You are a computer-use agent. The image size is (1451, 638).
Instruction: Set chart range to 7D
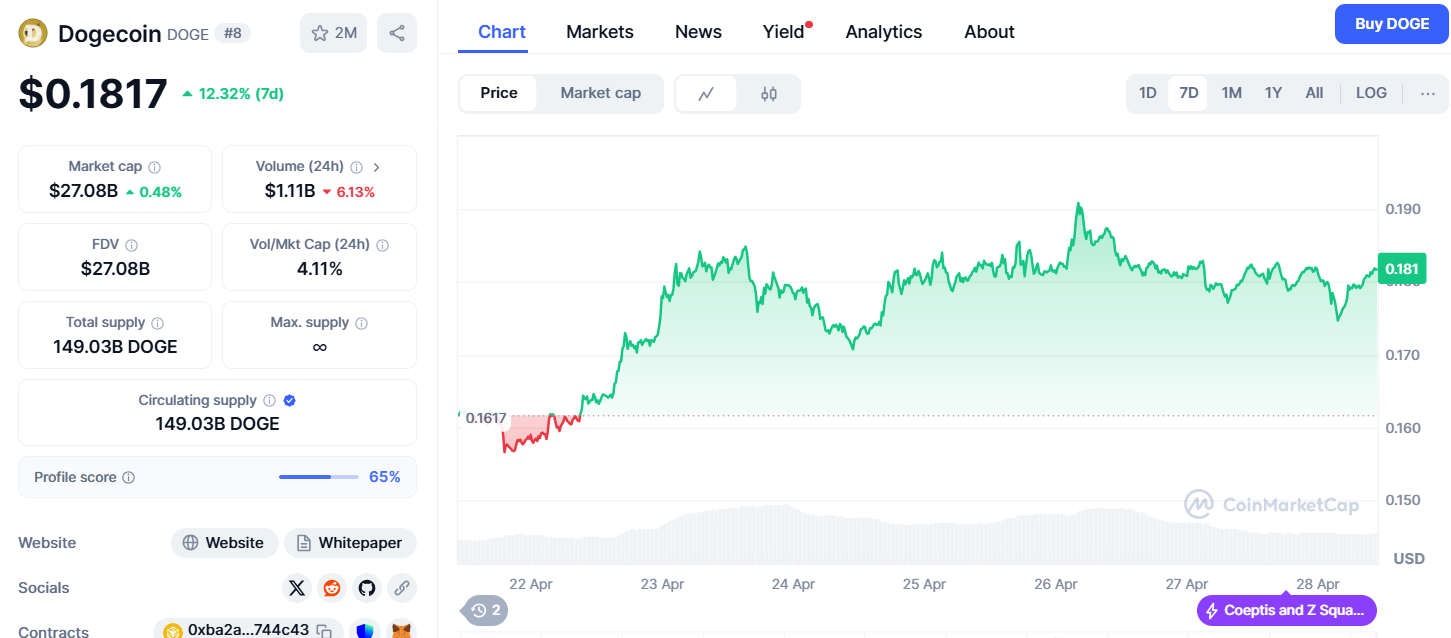(x=1189, y=93)
